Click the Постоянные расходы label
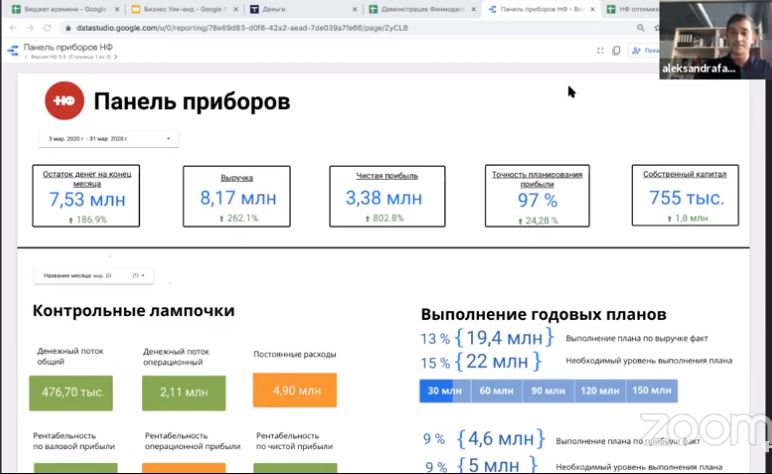This screenshot has height=474, width=772. [294, 354]
